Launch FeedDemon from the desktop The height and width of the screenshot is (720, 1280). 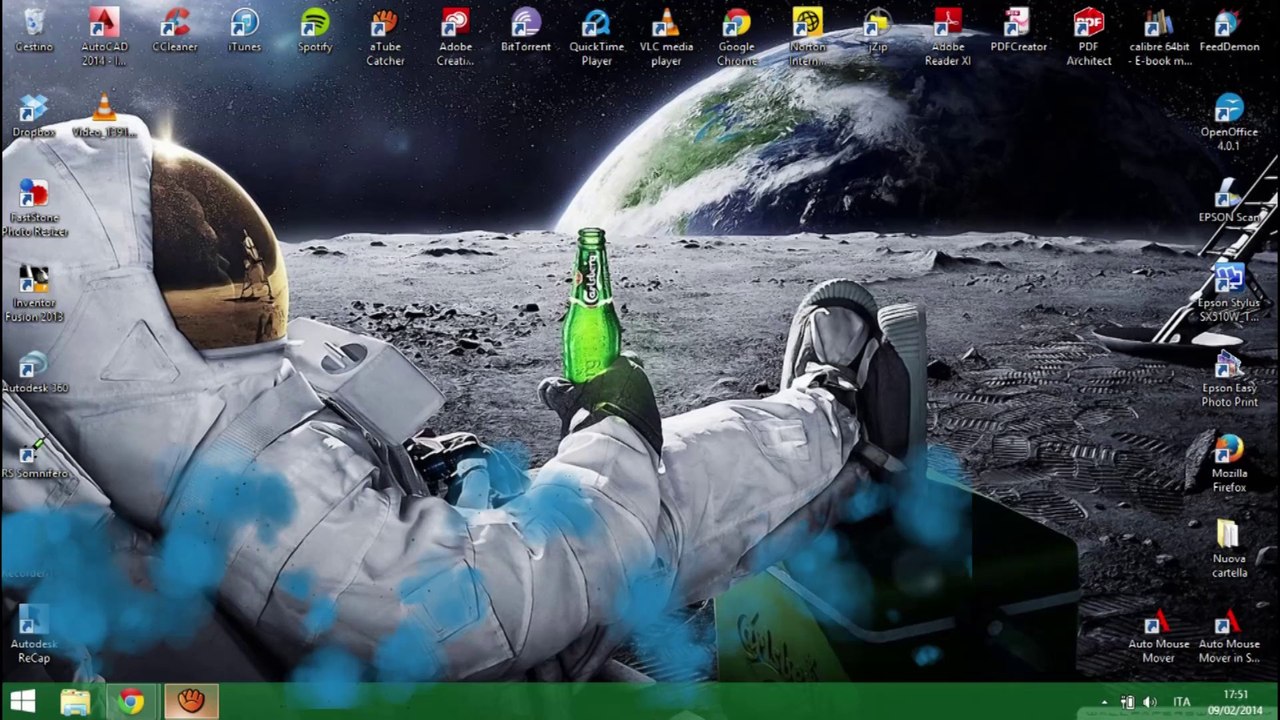[x=1229, y=30]
